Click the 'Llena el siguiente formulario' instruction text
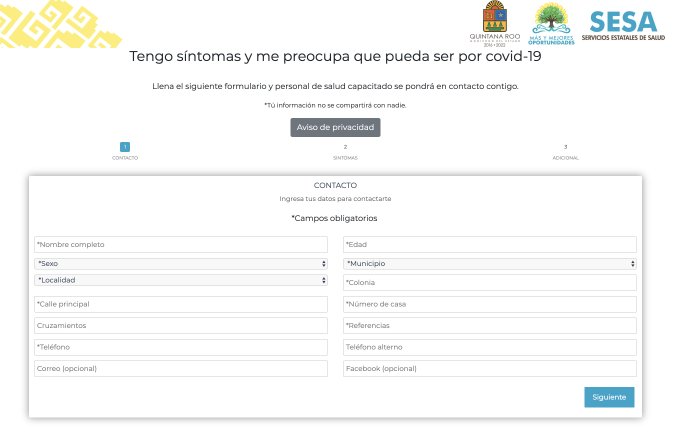This screenshot has width=680, height=446. point(335,86)
